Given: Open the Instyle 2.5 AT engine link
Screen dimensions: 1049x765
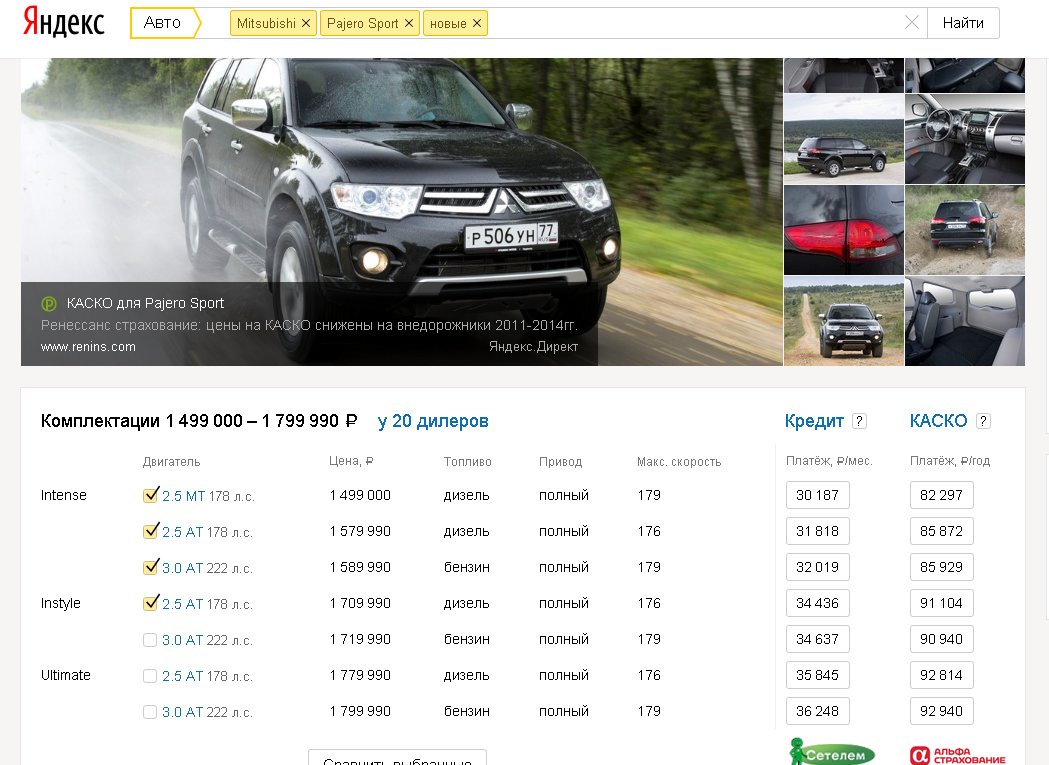Looking at the screenshot, I should (183, 604).
